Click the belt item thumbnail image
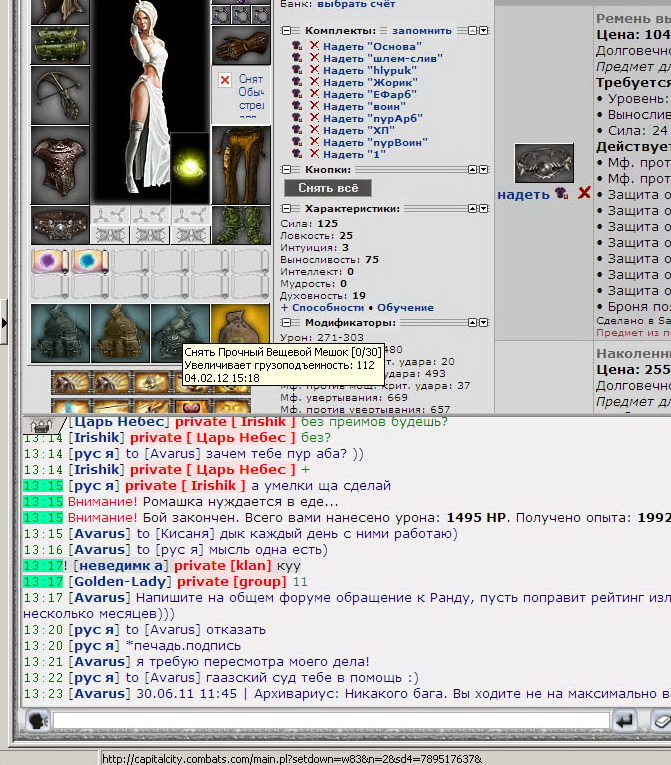 click(x=544, y=163)
